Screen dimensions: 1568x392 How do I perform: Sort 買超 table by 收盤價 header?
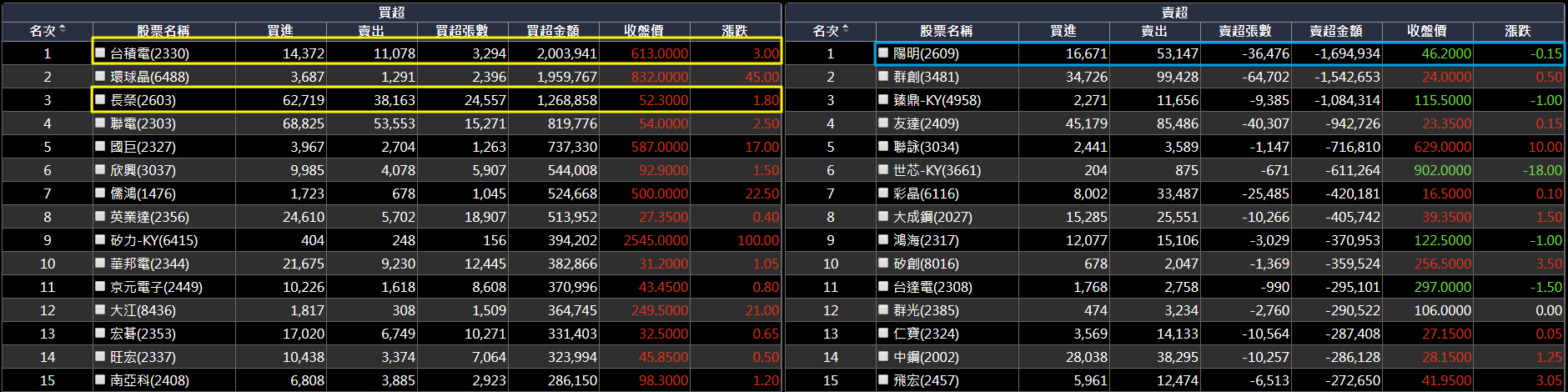coord(644,31)
